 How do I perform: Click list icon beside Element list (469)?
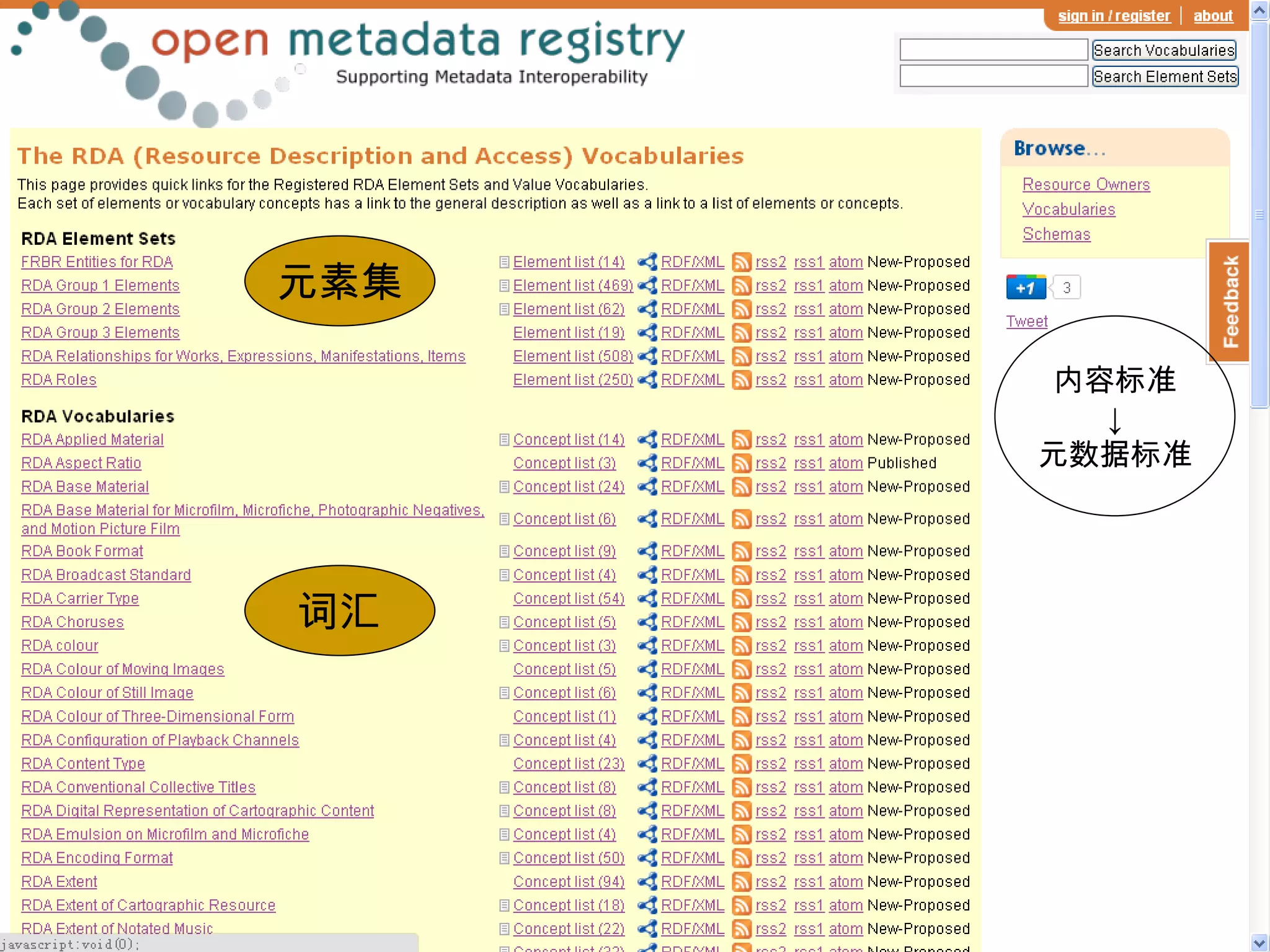504,286
